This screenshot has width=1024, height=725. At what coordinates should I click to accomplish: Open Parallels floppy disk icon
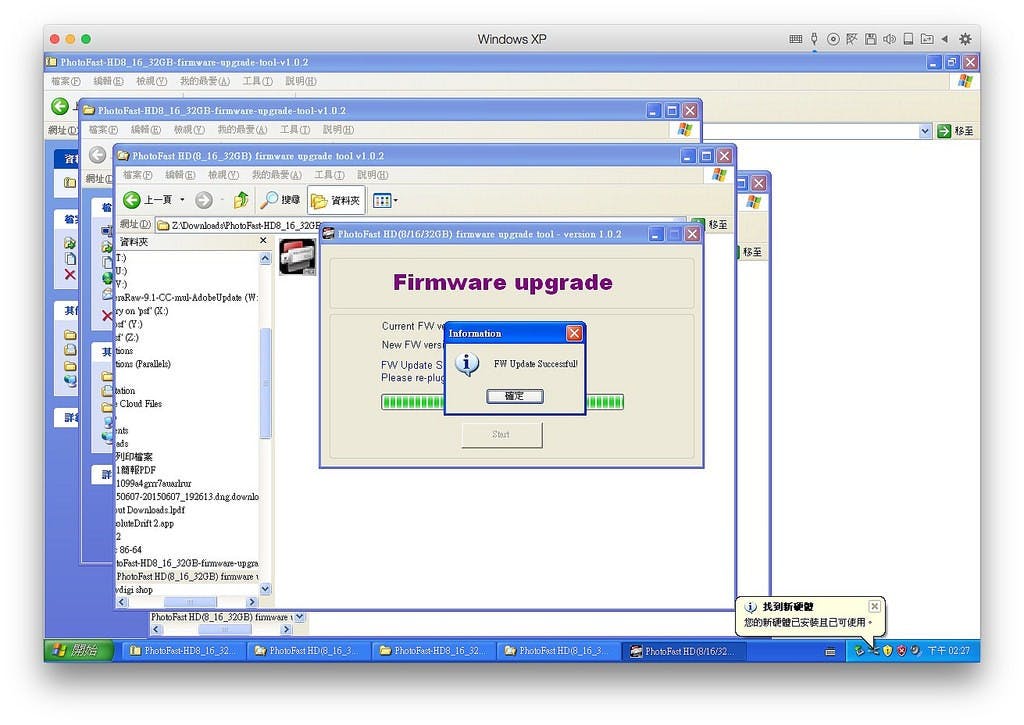pos(871,39)
